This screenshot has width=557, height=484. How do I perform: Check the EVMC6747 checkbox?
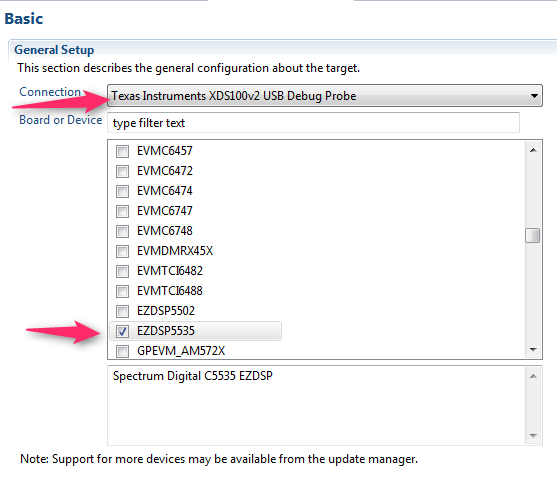(122, 211)
